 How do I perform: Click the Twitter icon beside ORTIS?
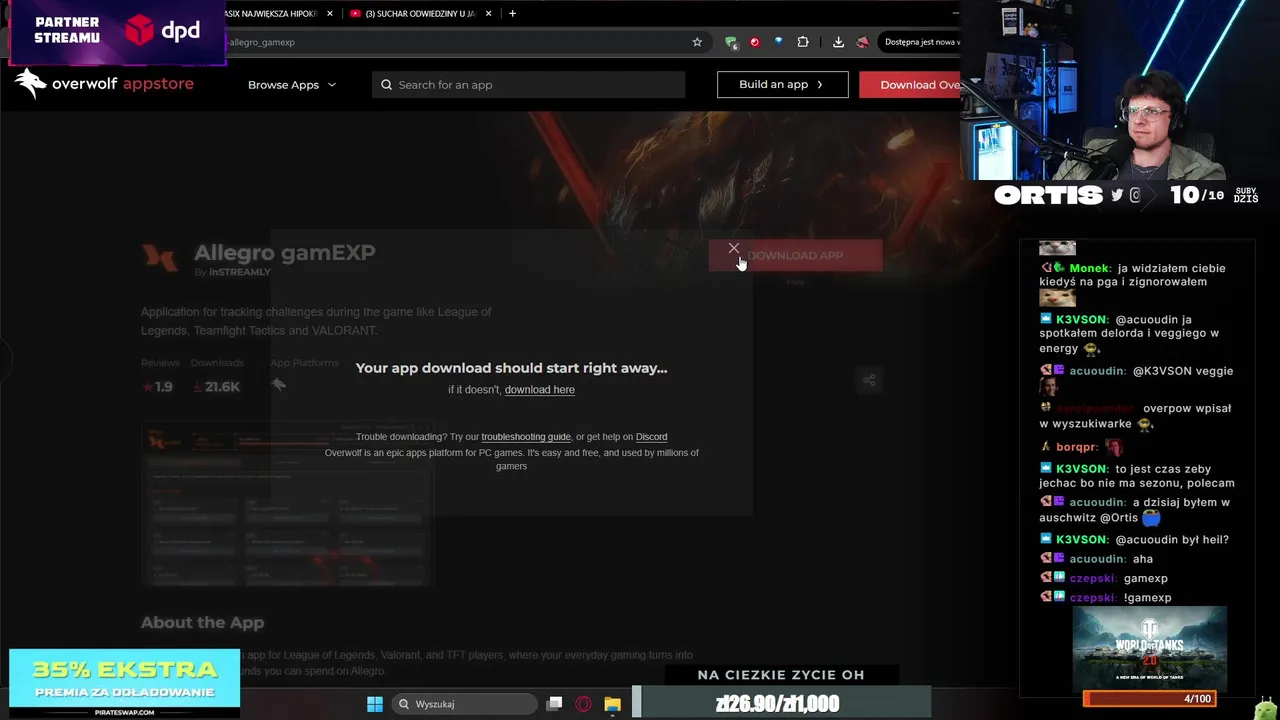[1117, 196]
